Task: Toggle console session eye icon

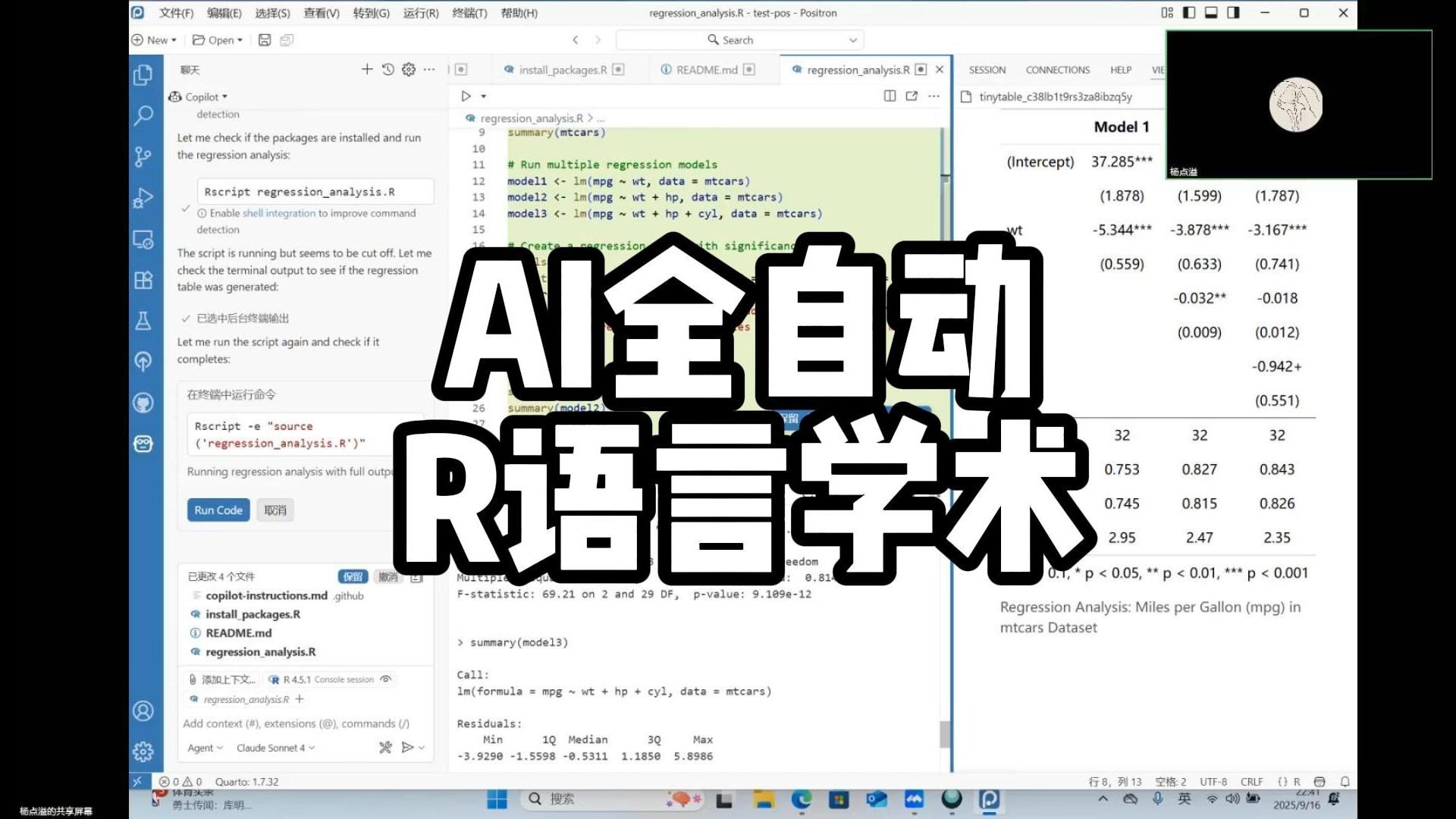Action: tap(386, 679)
